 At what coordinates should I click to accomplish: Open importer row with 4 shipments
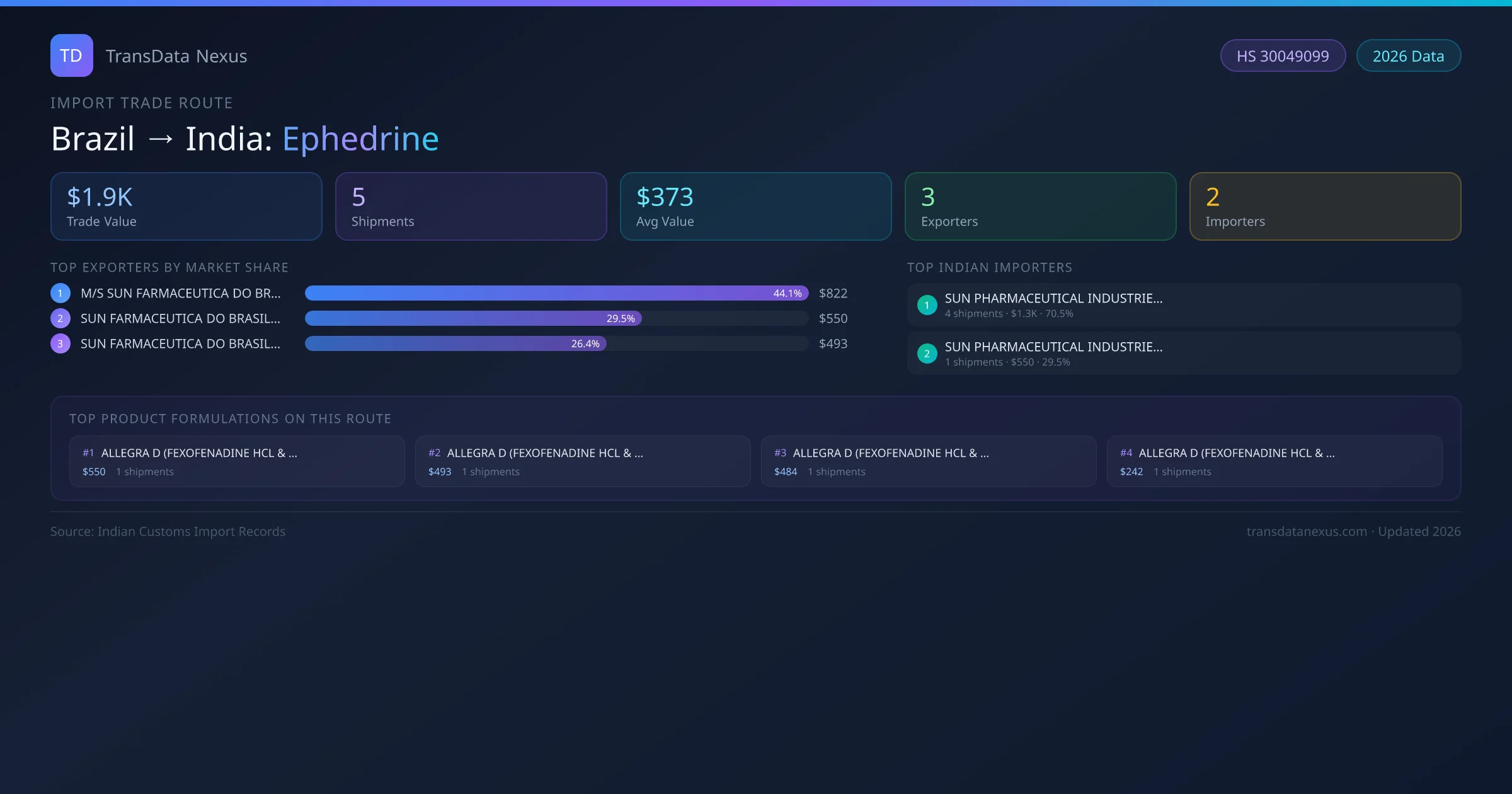point(1183,305)
